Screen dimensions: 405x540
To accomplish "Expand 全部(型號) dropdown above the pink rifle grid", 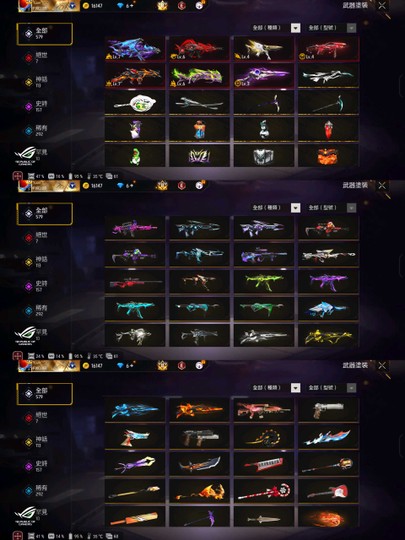I will point(332,208).
